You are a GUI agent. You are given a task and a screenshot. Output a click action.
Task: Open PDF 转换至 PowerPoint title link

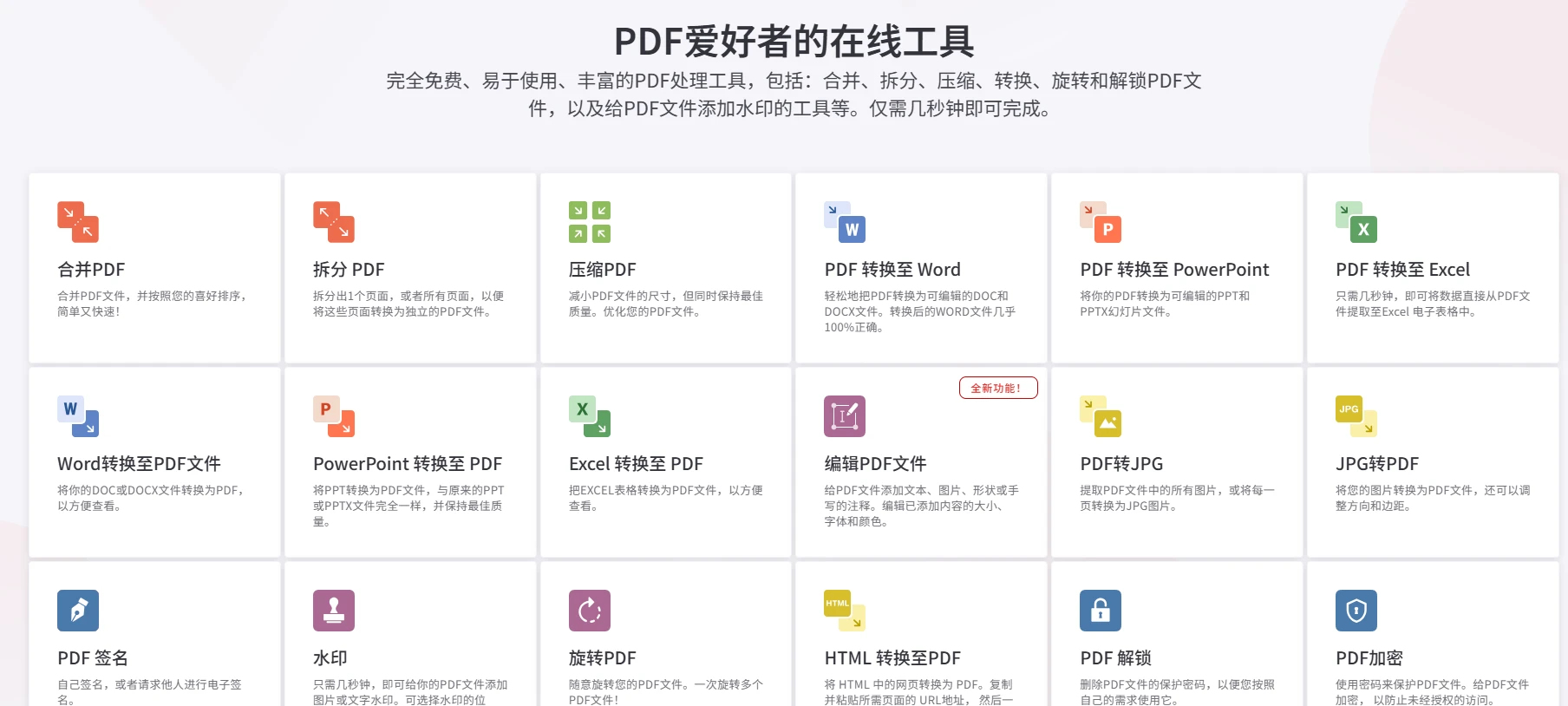click(x=1174, y=270)
